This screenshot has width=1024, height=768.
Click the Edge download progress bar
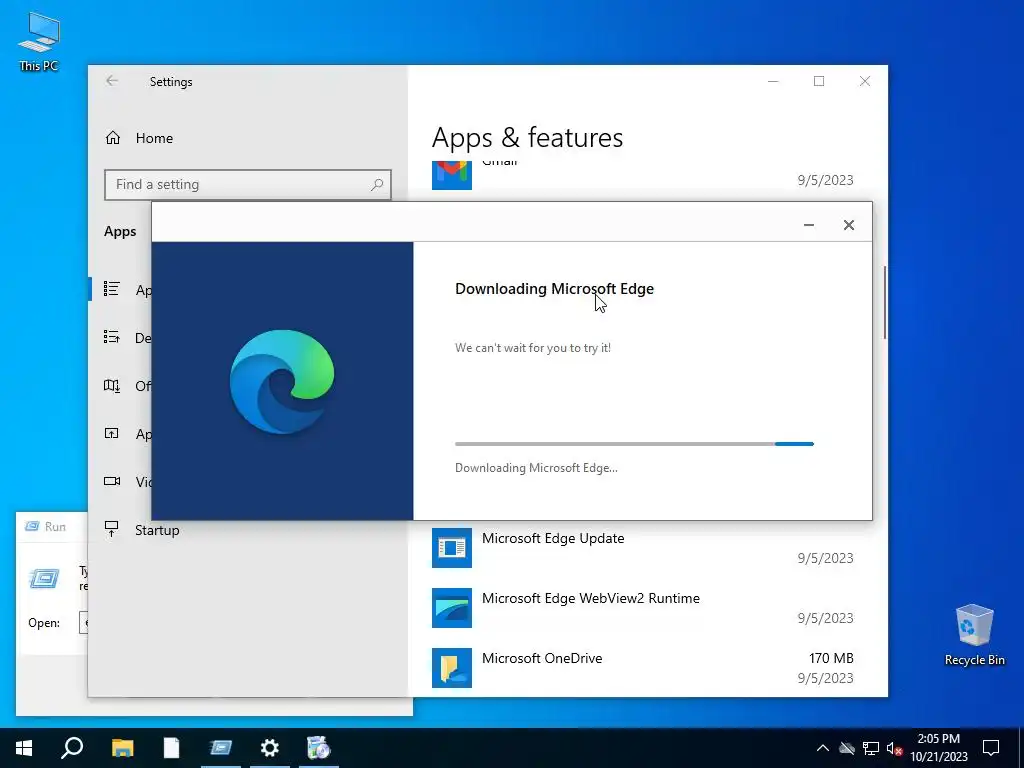click(634, 444)
